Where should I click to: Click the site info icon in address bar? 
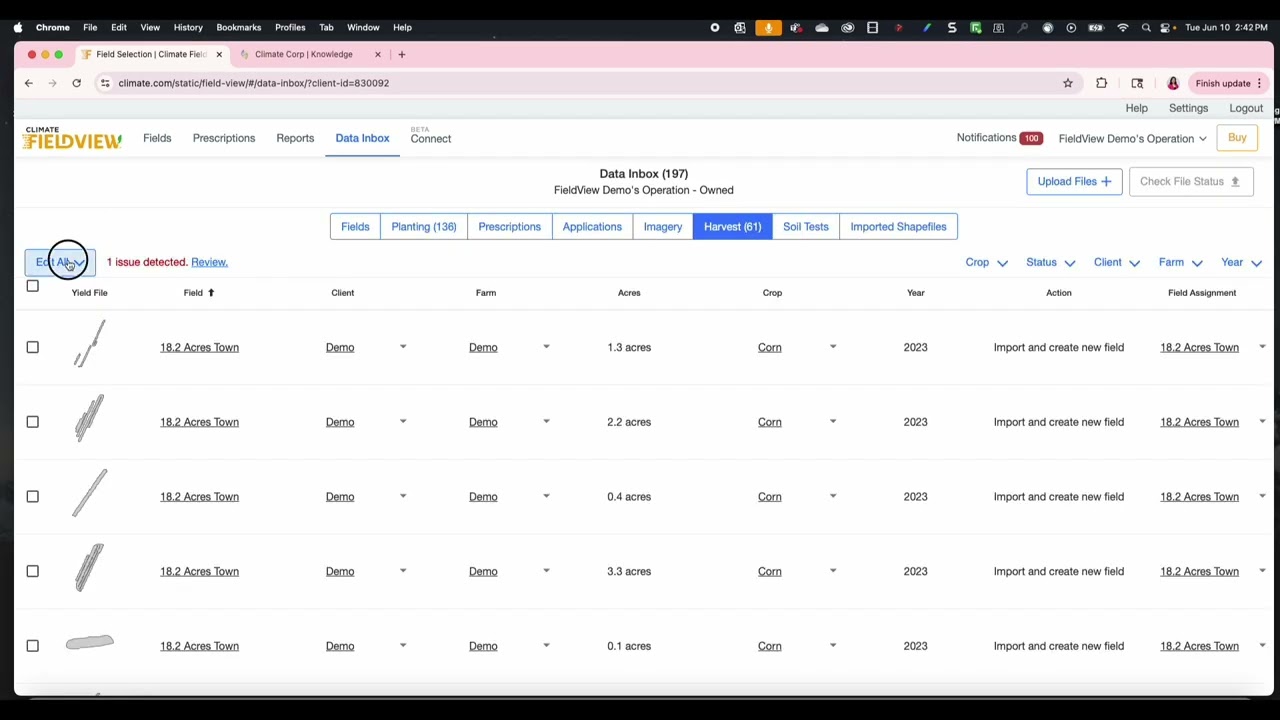click(x=104, y=83)
